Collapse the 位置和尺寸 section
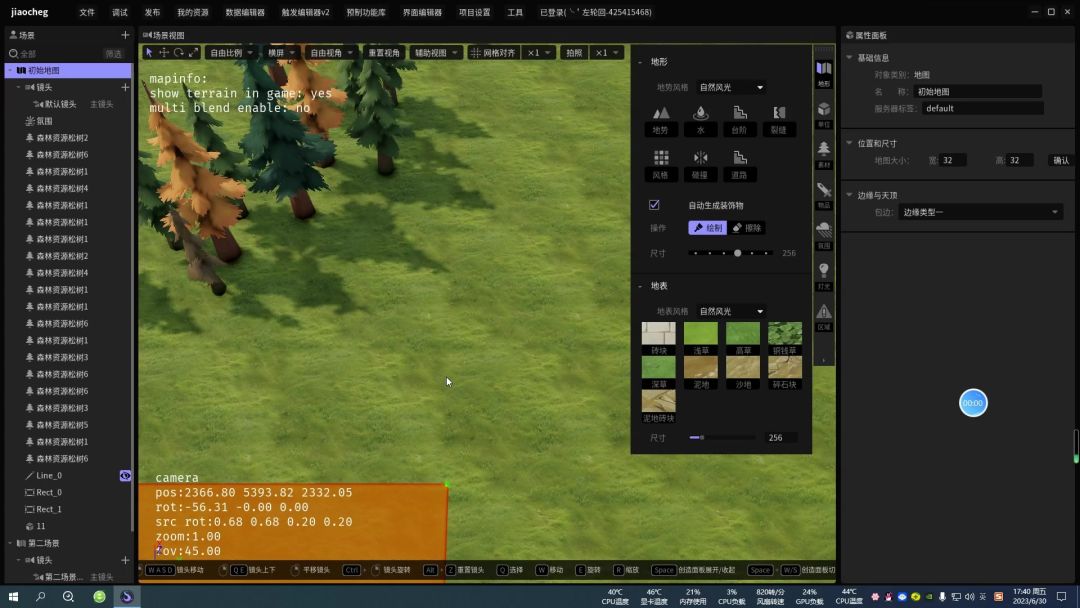 coord(849,143)
